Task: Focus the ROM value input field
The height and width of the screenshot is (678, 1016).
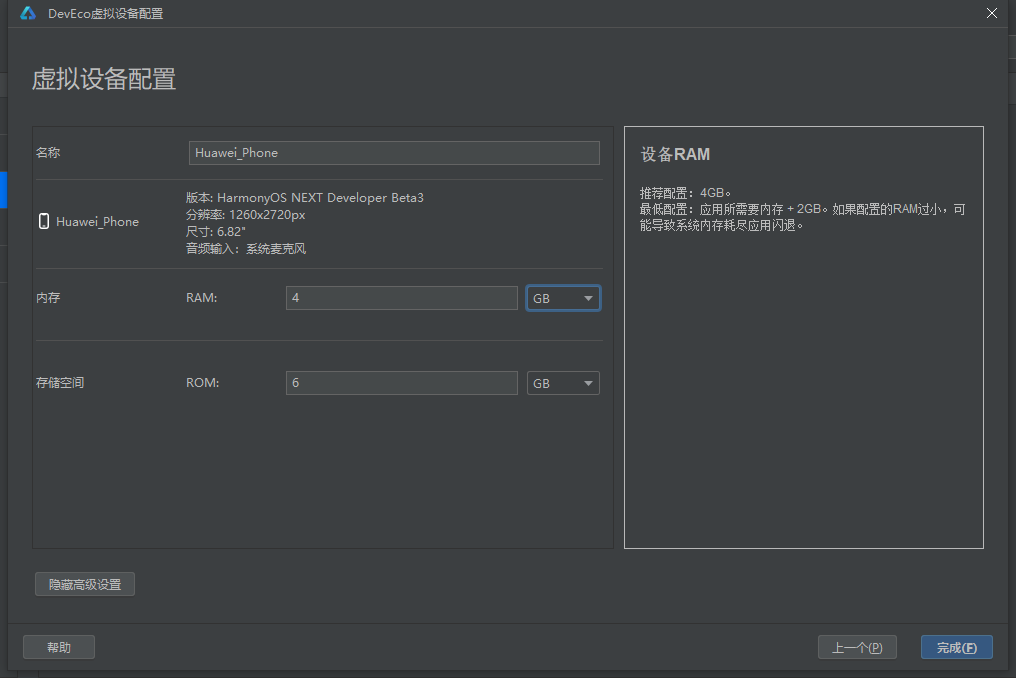Action: pos(402,383)
